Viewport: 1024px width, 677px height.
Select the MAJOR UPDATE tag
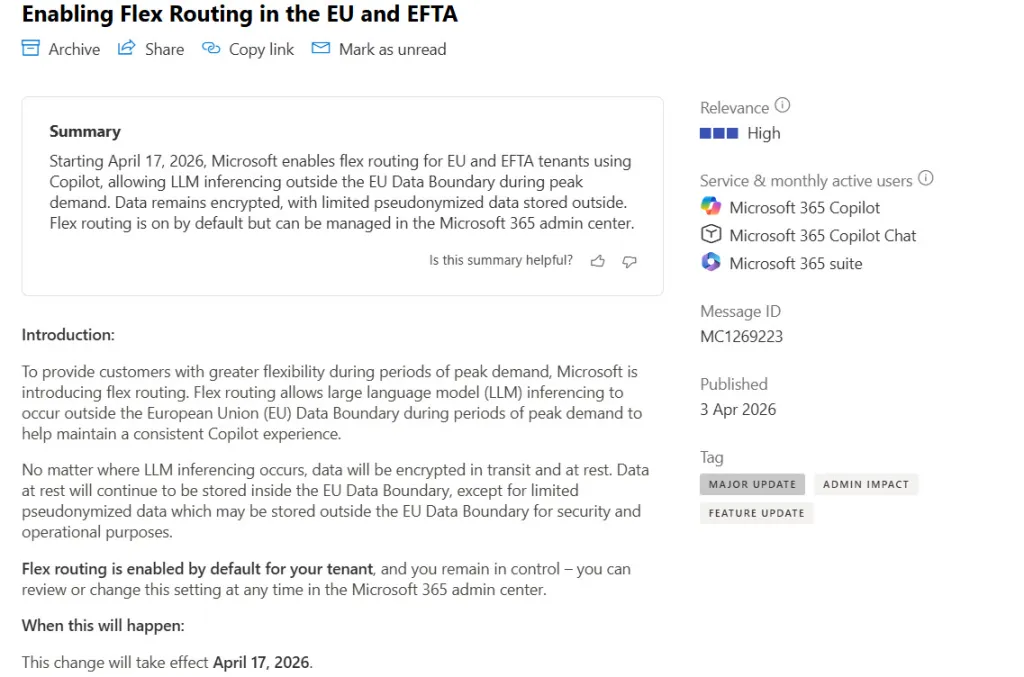752,484
